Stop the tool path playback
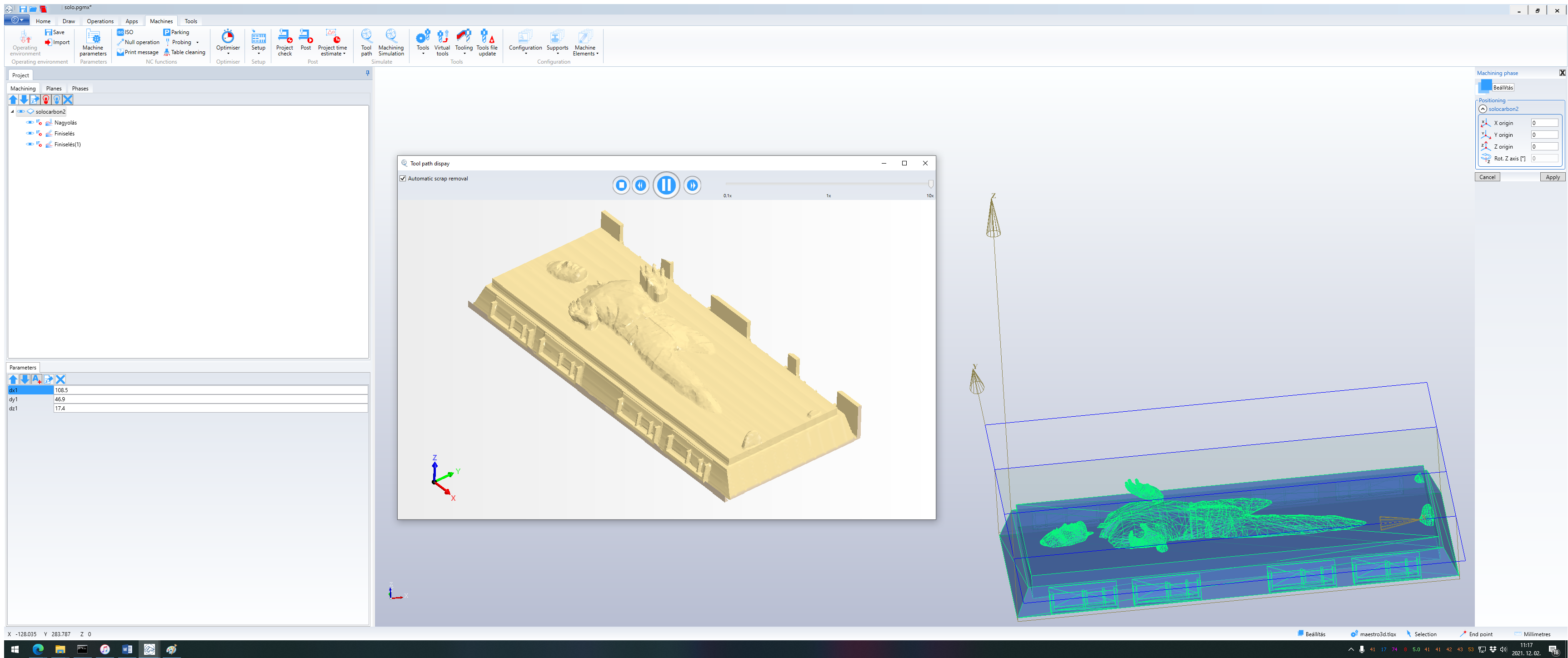 [x=621, y=185]
